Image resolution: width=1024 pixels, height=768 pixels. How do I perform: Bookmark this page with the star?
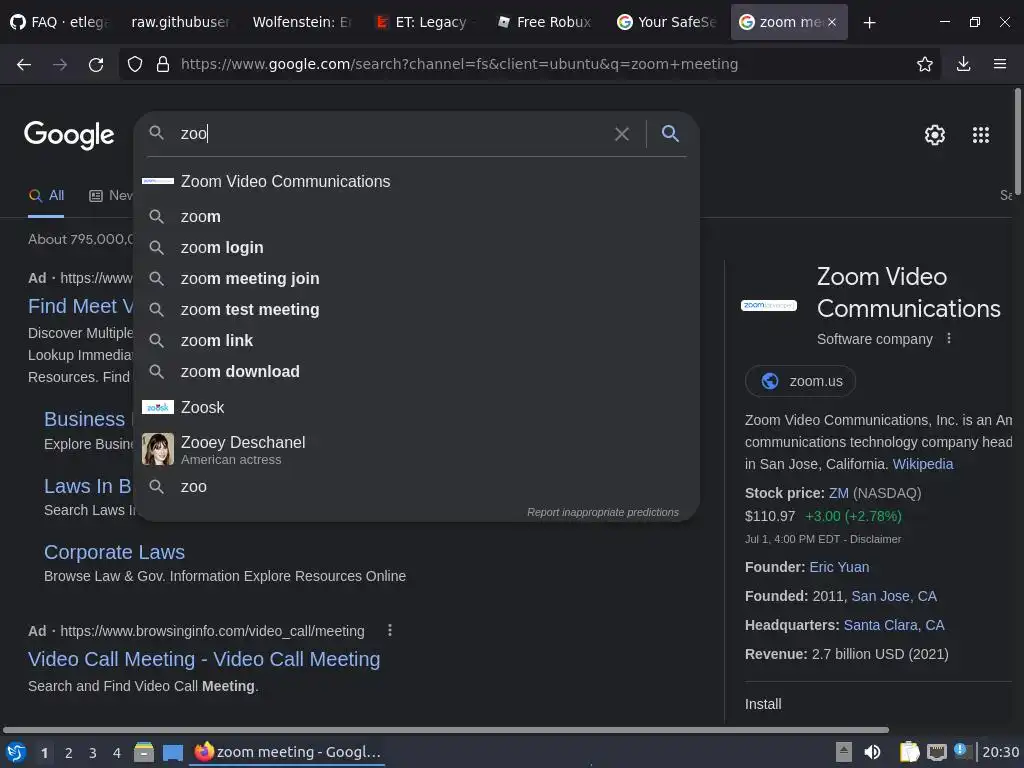pos(925,64)
